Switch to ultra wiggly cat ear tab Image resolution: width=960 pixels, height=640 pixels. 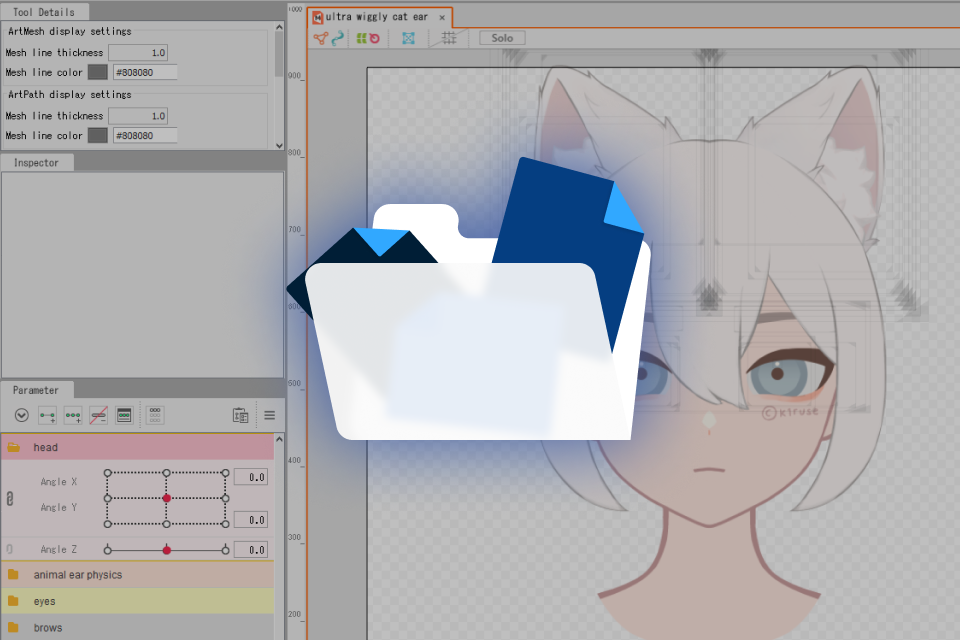click(376, 17)
